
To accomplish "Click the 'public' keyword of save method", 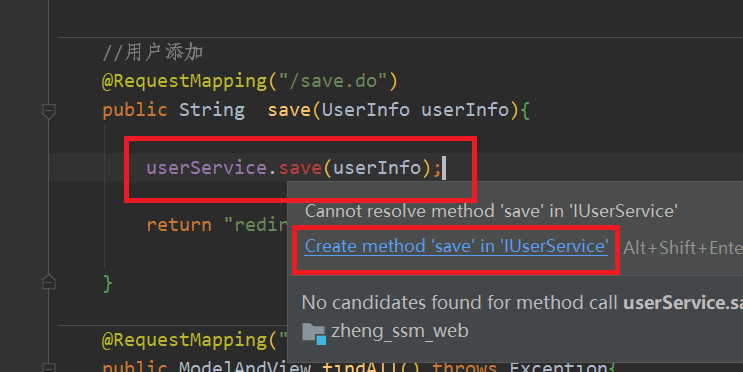I will (135, 110).
